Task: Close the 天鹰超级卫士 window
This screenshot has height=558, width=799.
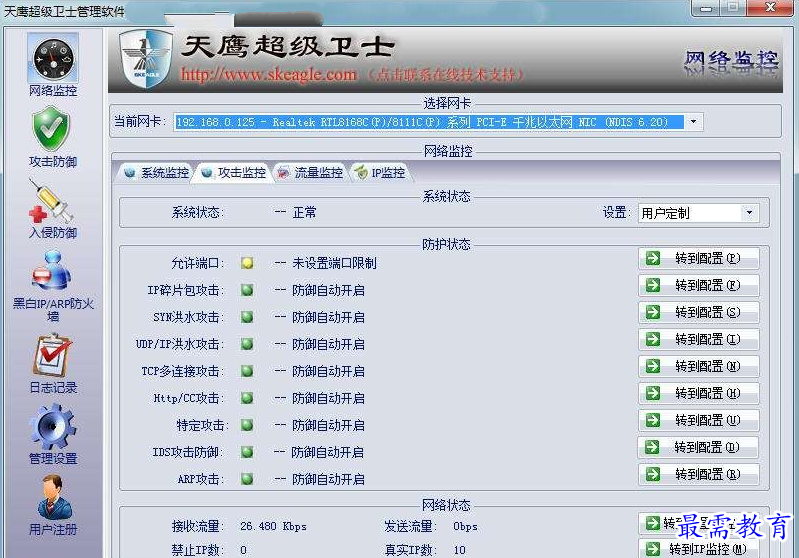Action: [770, 7]
